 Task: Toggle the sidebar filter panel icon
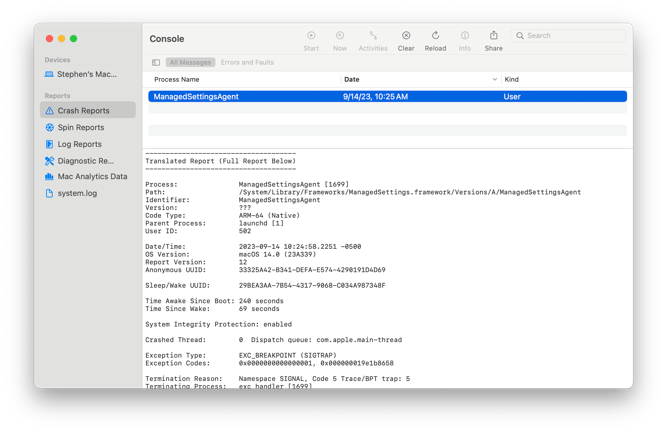click(156, 63)
